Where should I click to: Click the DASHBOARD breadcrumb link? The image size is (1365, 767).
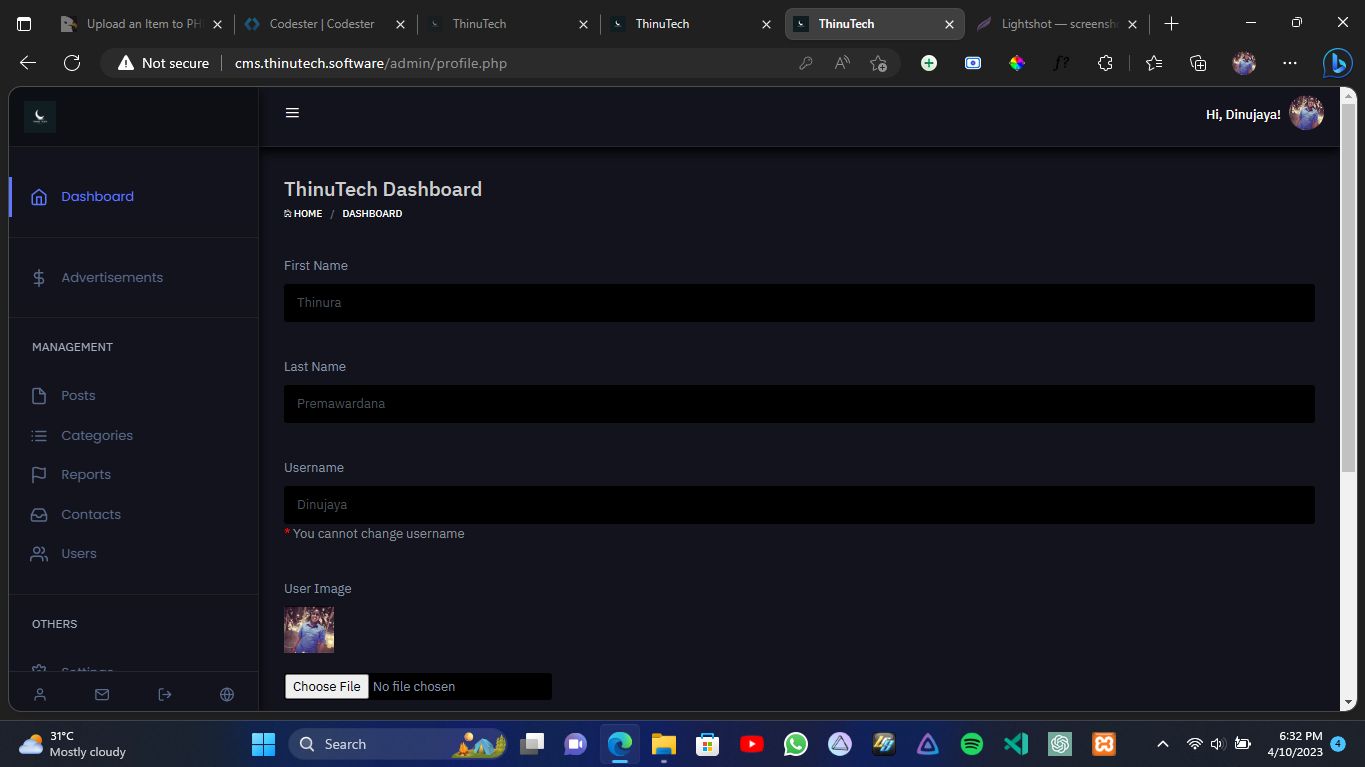tap(372, 214)
